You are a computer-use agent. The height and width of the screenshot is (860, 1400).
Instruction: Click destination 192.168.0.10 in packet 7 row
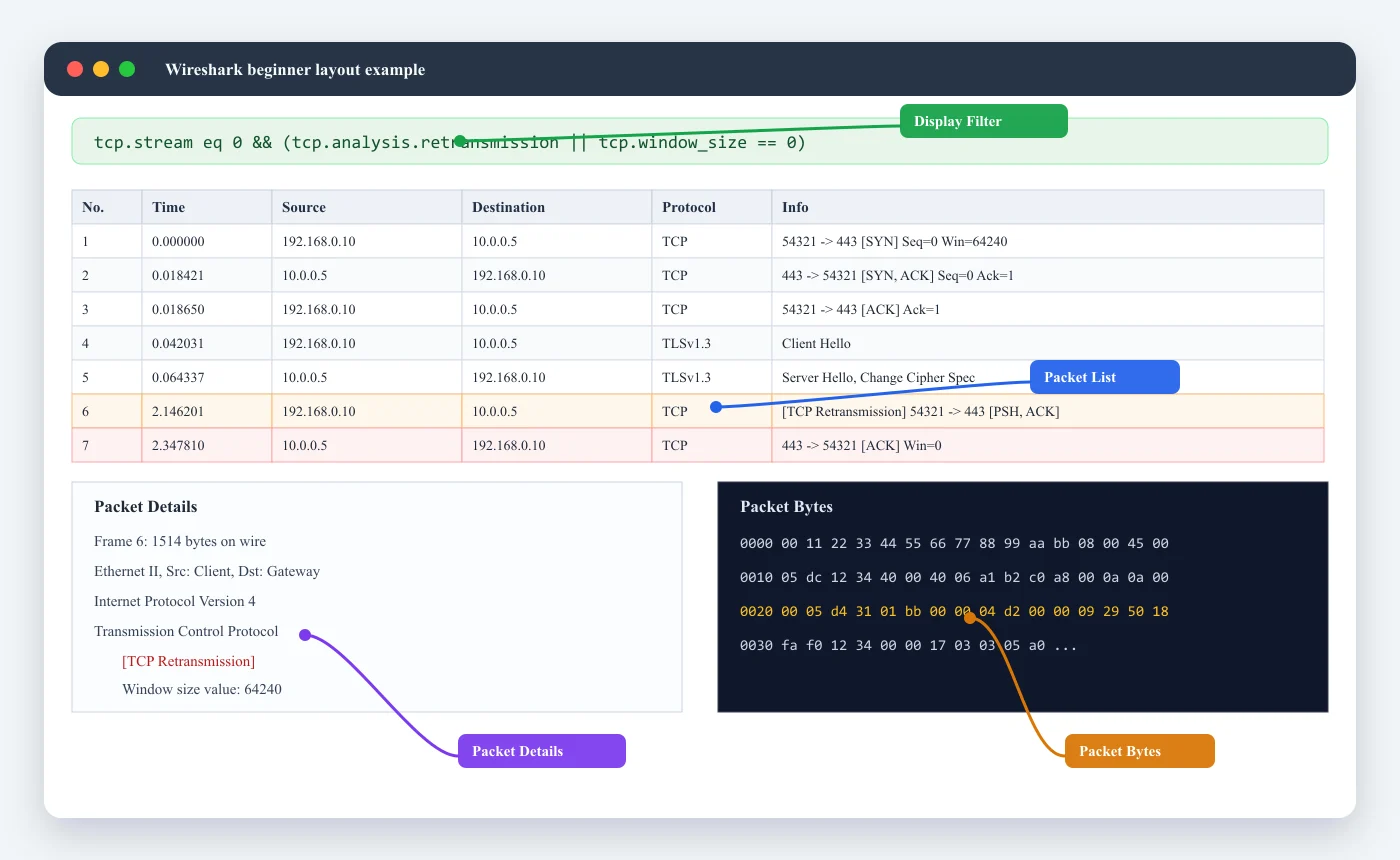pos(508,445)
